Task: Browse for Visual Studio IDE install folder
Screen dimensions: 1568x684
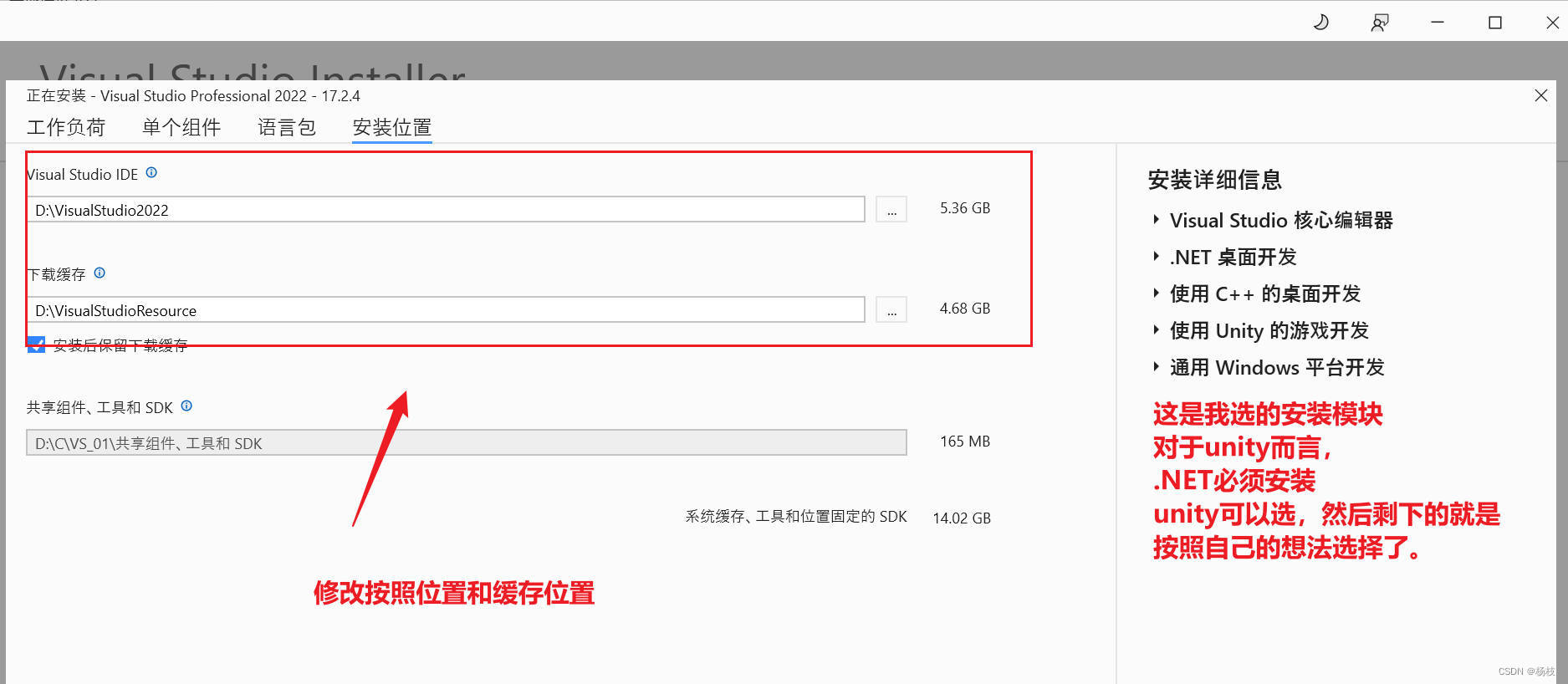Action: click(891, 209)
